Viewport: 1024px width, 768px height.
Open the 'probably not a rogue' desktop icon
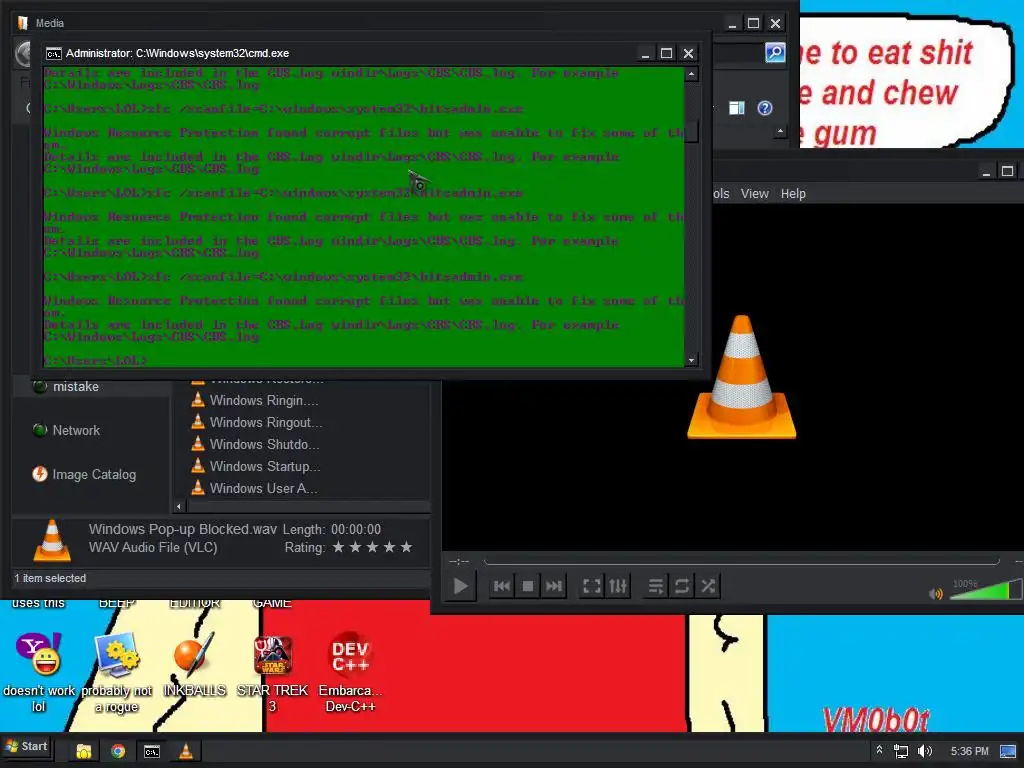click(116, 673)
